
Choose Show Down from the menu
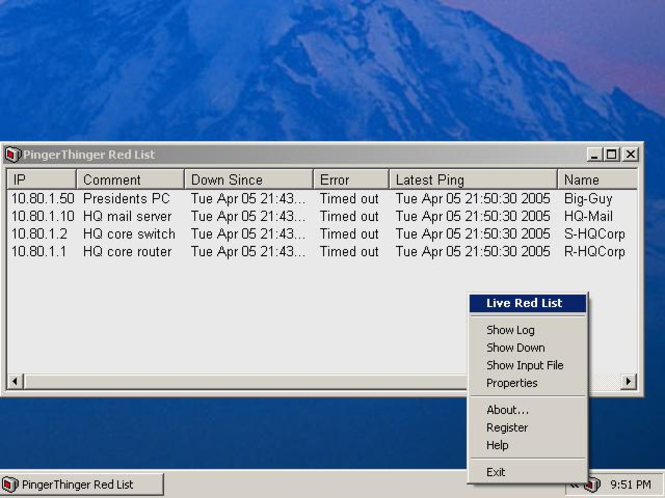[x=528, y=347]
